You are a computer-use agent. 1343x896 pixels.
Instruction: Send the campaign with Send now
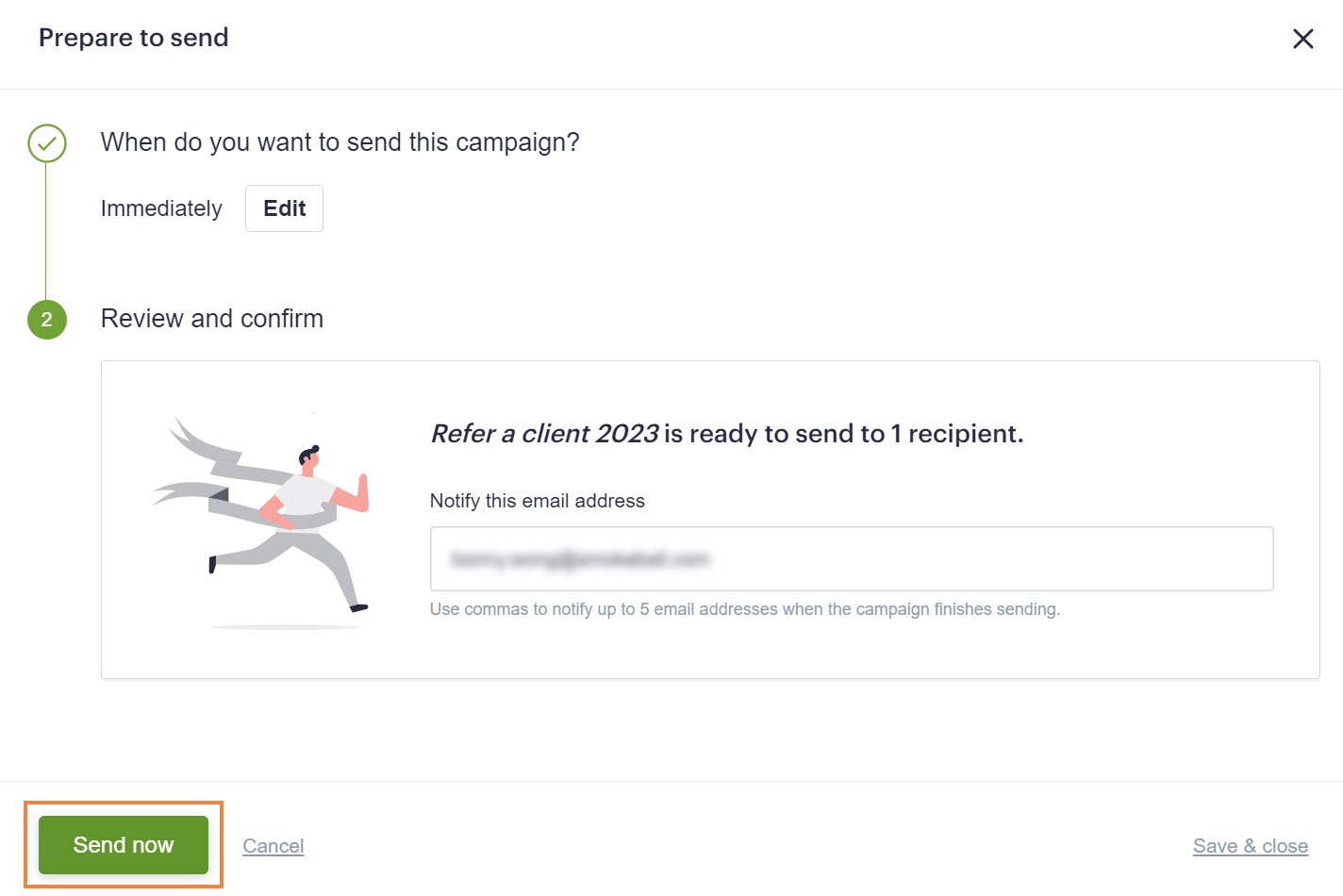[124, 845]
